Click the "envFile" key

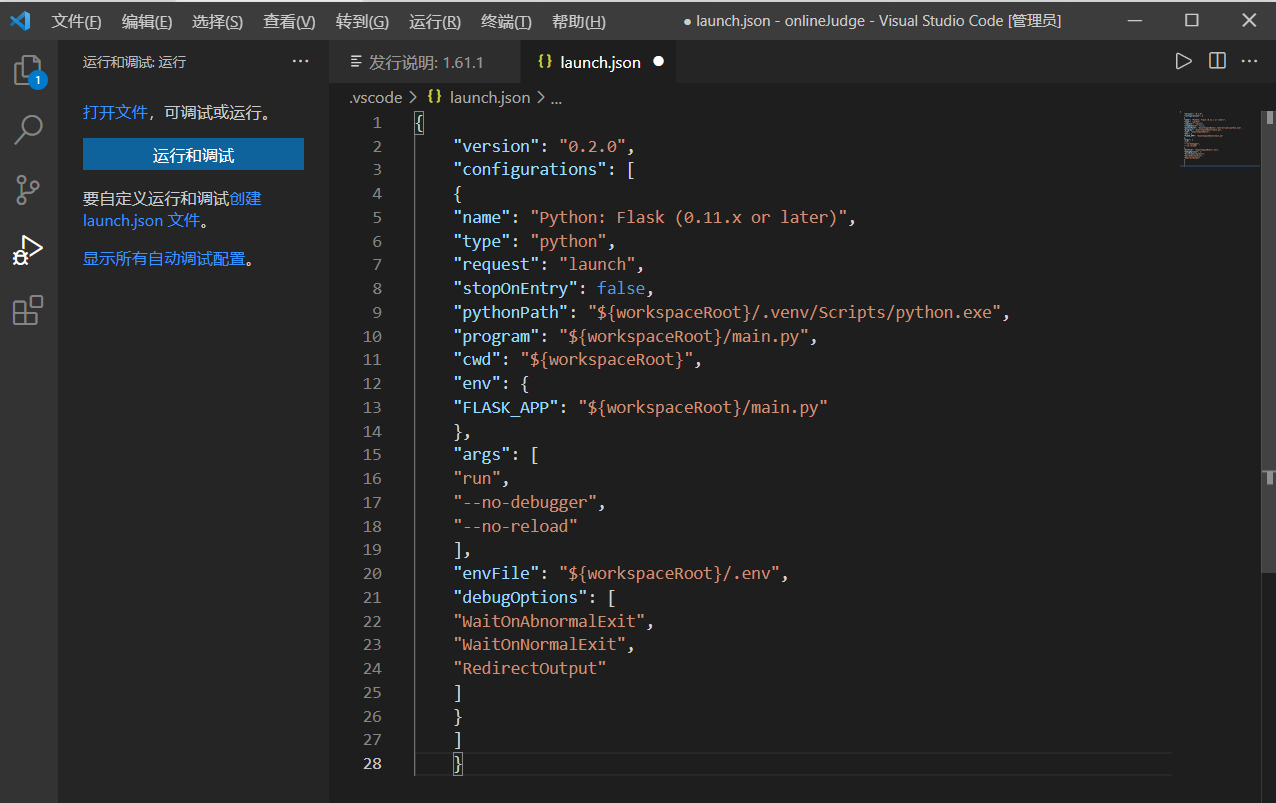point(496,573)
